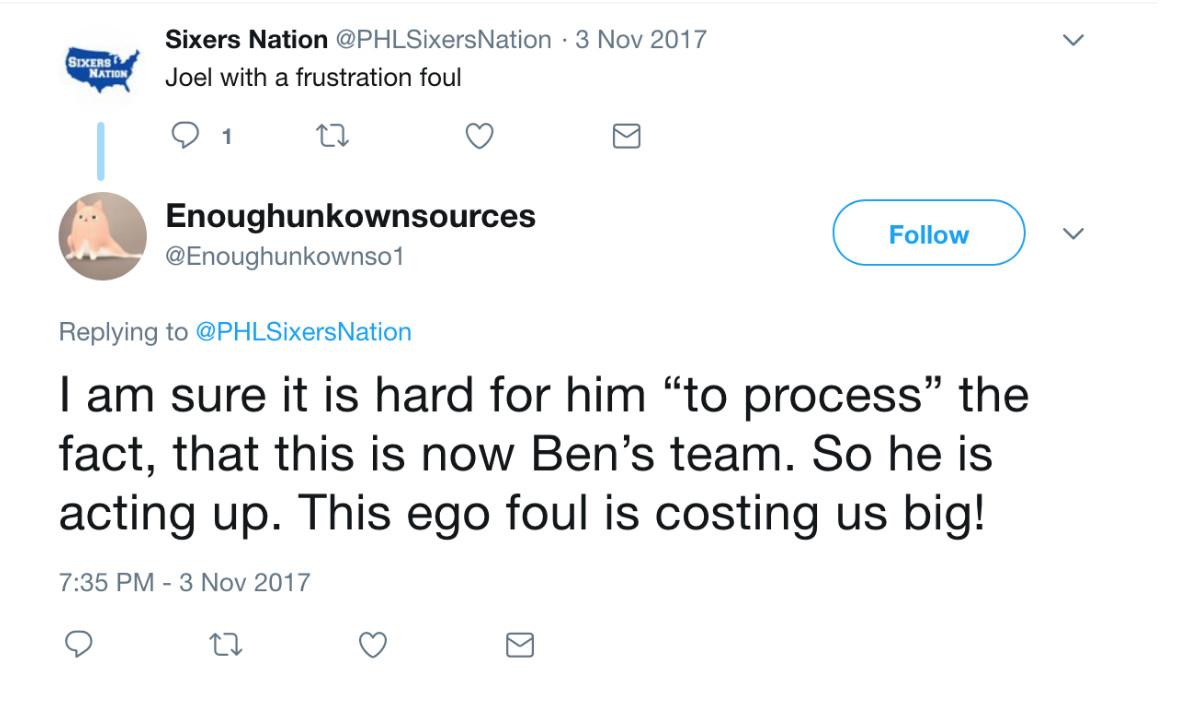Click the 3 Nov 2017 date on the Sixers Nation tweet
Image resolution: width=1198 pixels, height=704 pixels.
[641, 40]
